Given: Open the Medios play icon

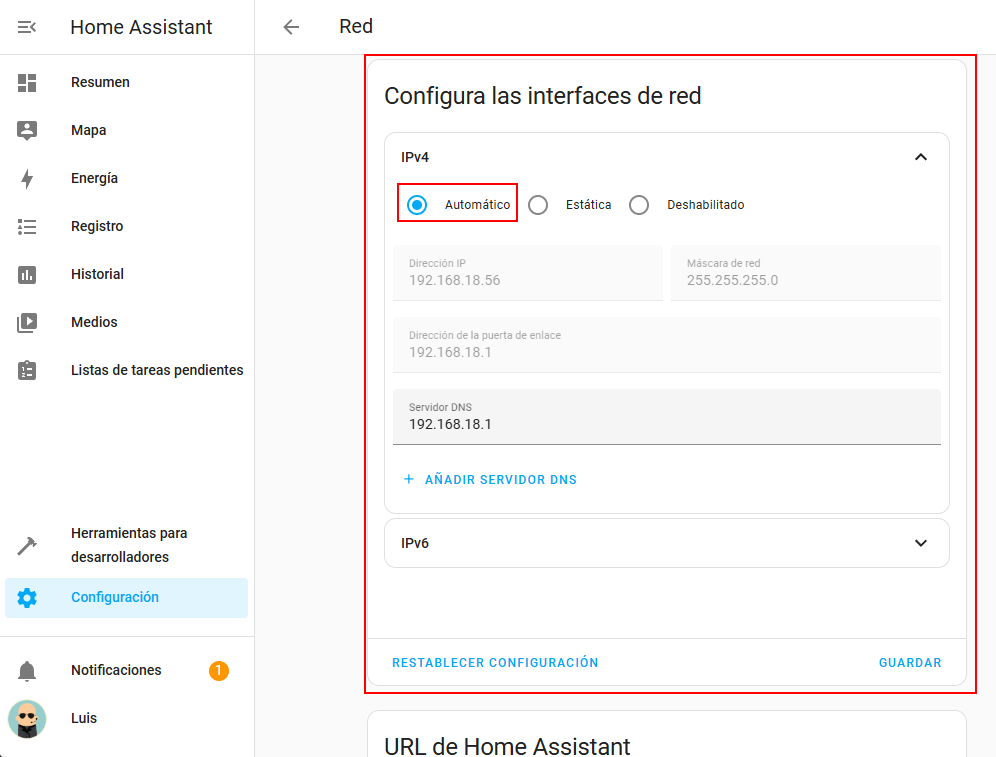Looking at the screenshot, I should tap(27, 322).
